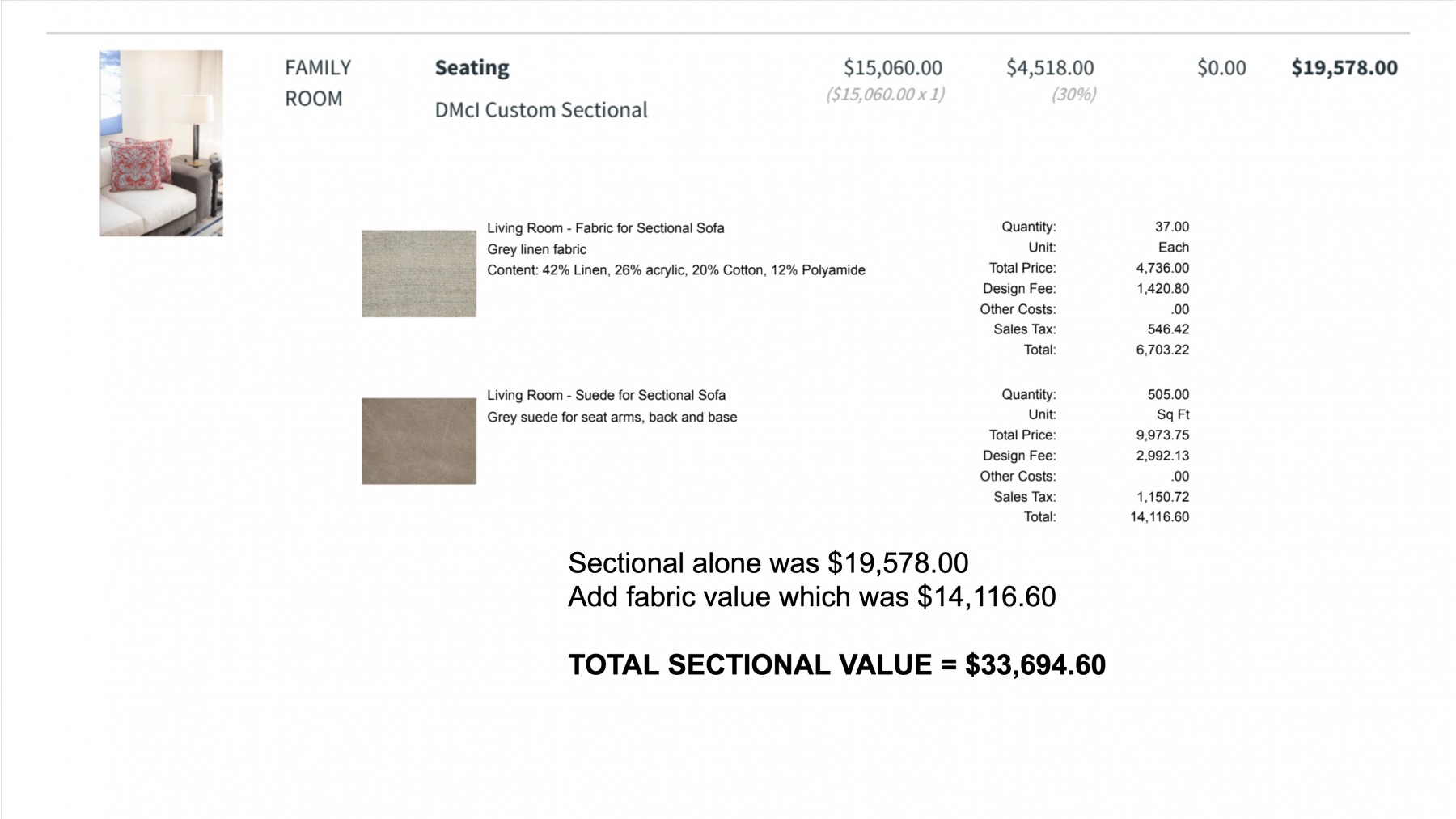Screen dimensions: 1456x819
Task: Select the grey suede material swatch
Action: click(419, 441)
